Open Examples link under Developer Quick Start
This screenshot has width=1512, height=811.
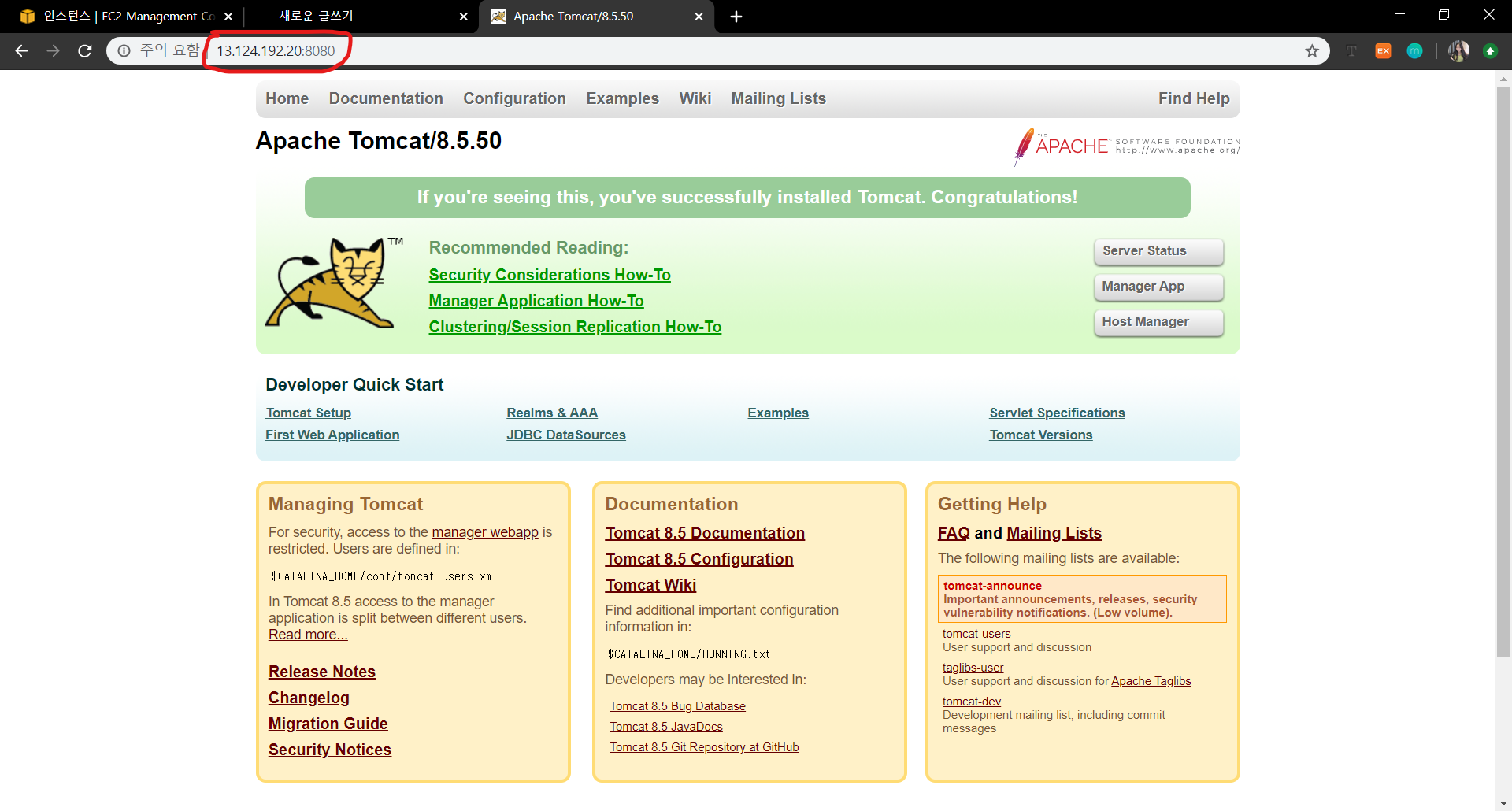tap(778, 413)
